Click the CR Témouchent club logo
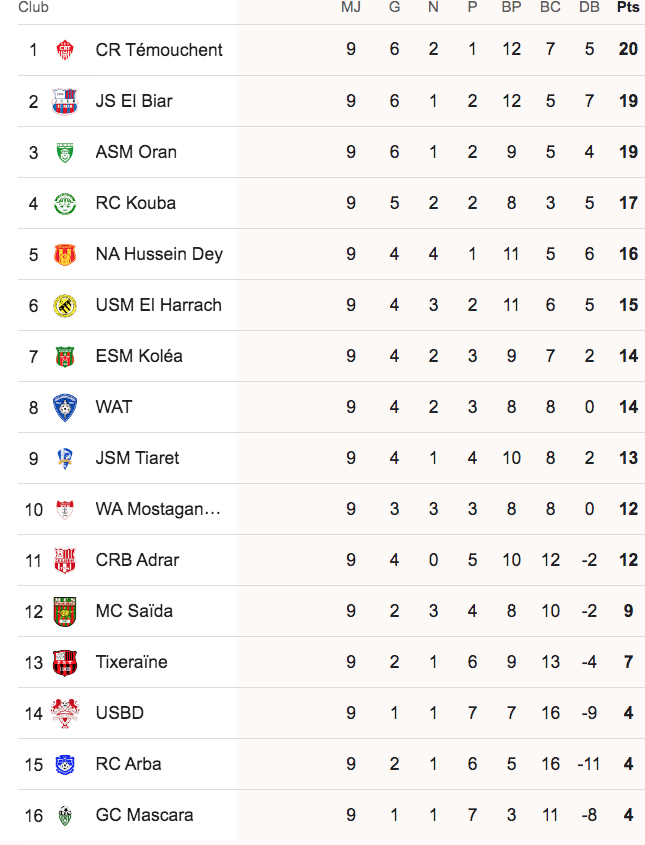Screen dimensions: 645x845 pos(65,50)
